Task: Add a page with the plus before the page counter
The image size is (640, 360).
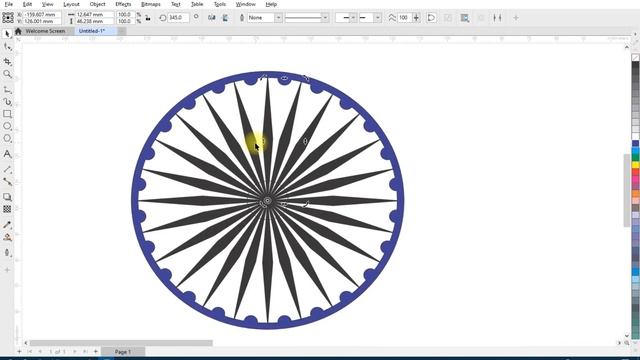Action: pos(19,351)
